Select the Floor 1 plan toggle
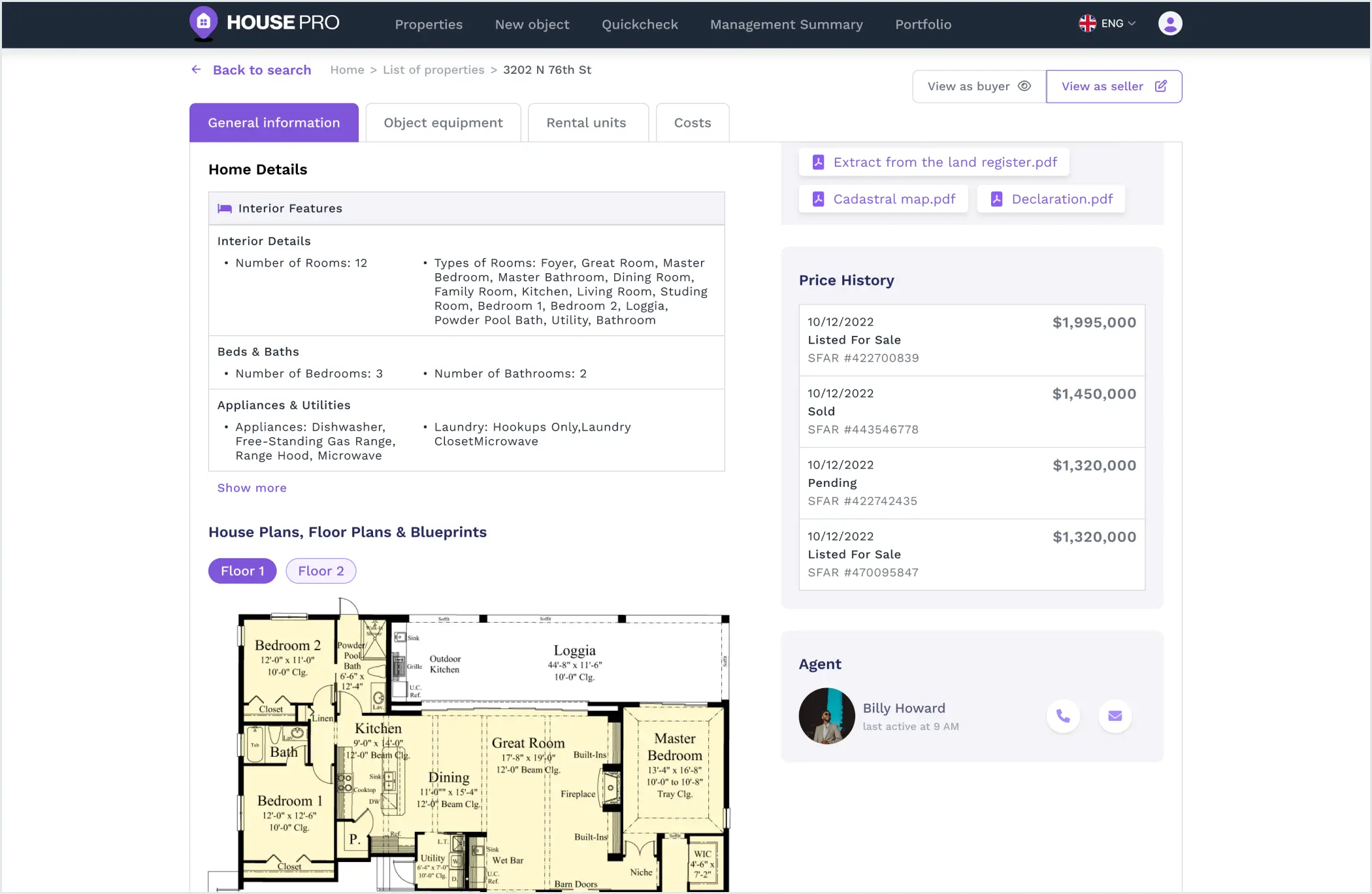Screen dimensions: 1372x894 (x=242, y=571)
